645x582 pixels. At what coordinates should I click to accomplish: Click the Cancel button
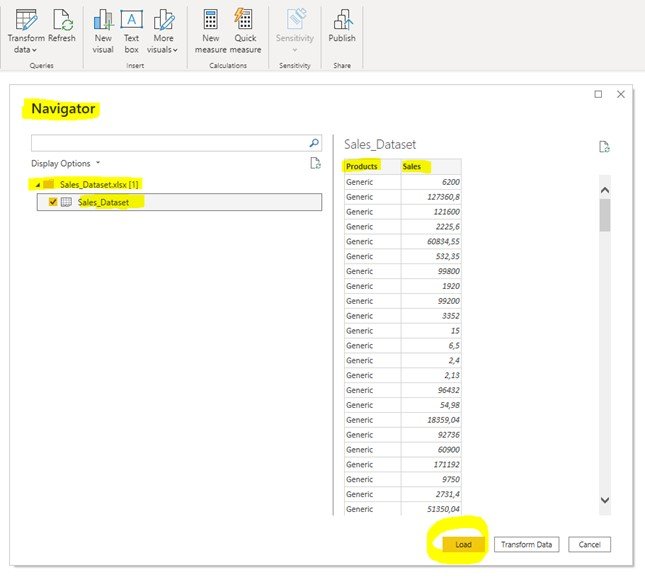click(x=589, y=544)
